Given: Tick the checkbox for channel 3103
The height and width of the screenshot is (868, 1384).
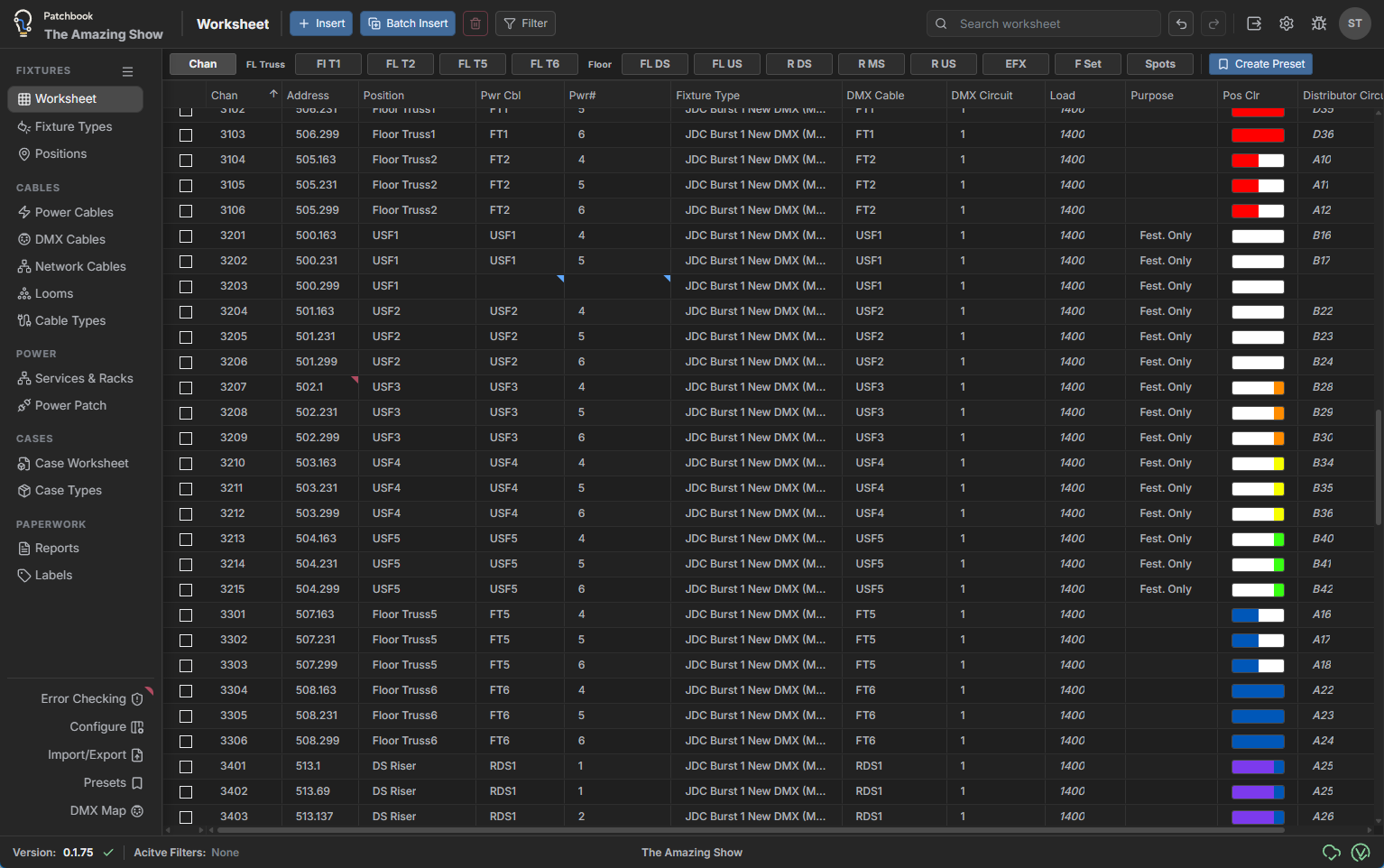Looking at the screenshot, I should tap(186, 134).
